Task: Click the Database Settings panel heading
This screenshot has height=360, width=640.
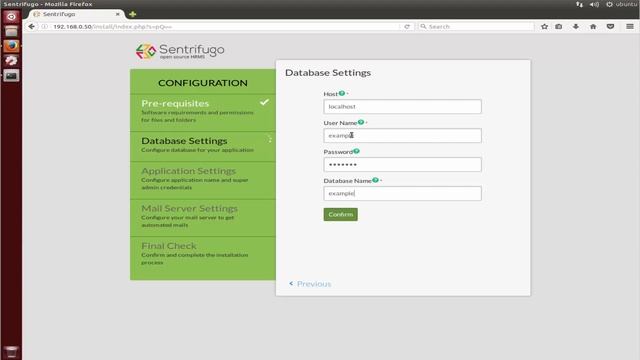Action: pos(328,73)
